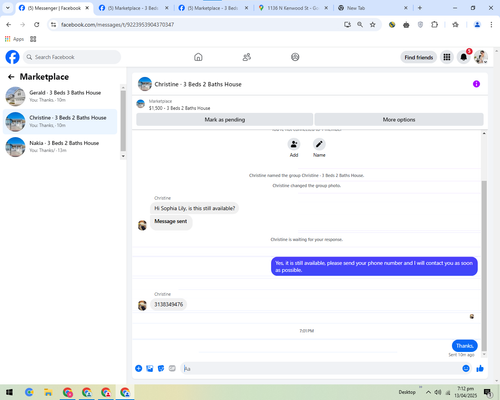Open conversation information purple icon
Image resolution: width=500 pixels, height=400 pixels.
(476, 84)
